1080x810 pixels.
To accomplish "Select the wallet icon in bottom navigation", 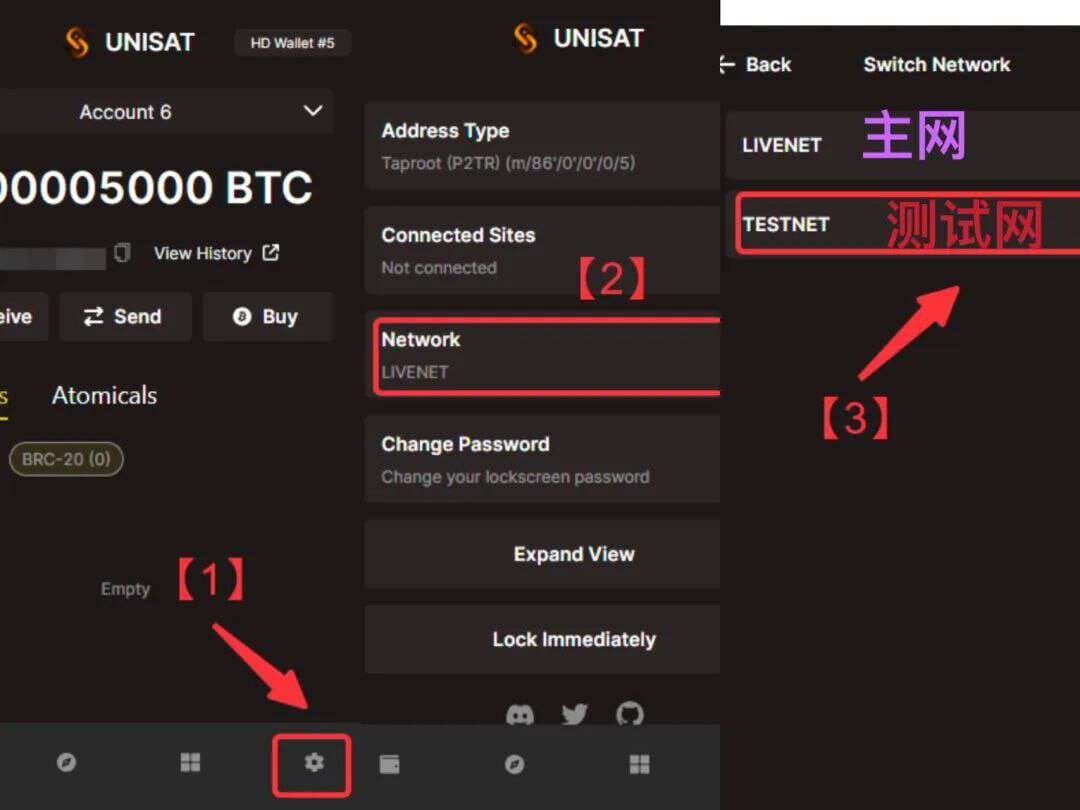I will pyautogui.click(x=389, y=764).
